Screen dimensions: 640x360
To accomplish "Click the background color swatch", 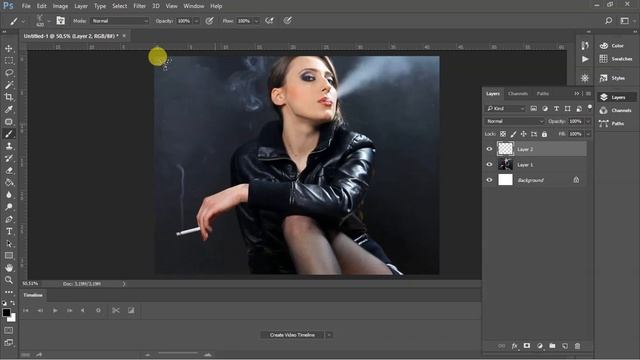I will pos(13,319).
